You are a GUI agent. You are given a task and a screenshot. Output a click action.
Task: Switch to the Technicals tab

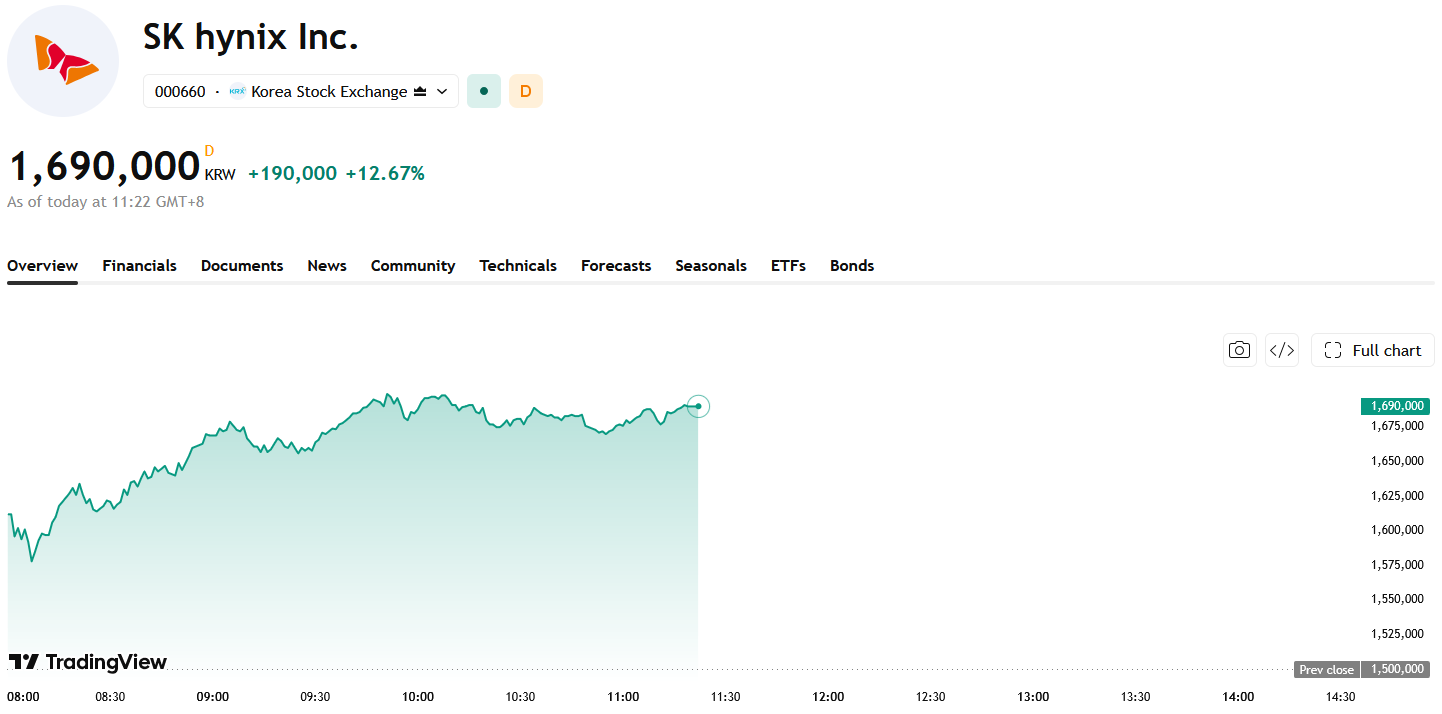point(518,266)
